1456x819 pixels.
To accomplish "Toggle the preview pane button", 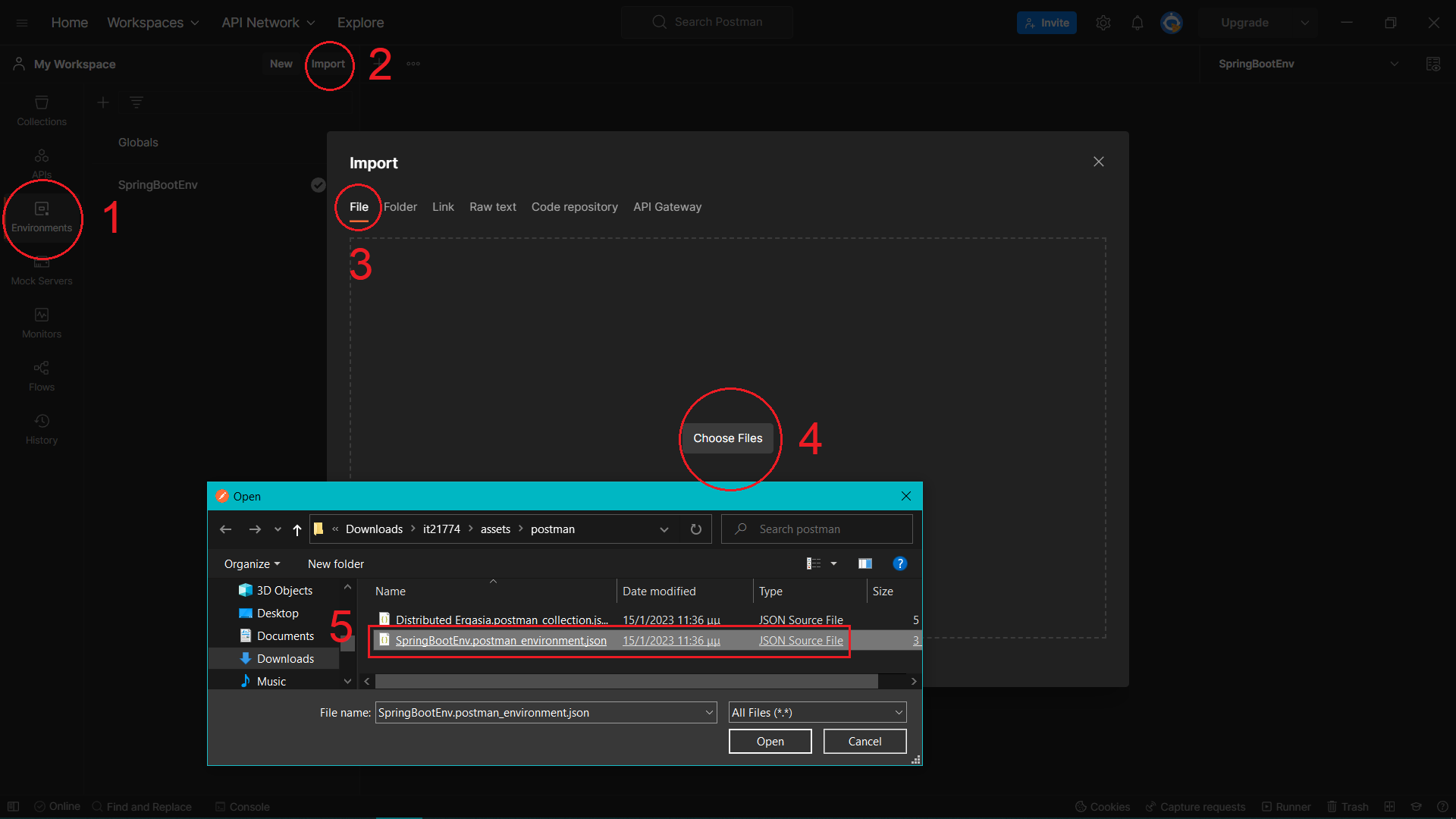I will [865, 563].
